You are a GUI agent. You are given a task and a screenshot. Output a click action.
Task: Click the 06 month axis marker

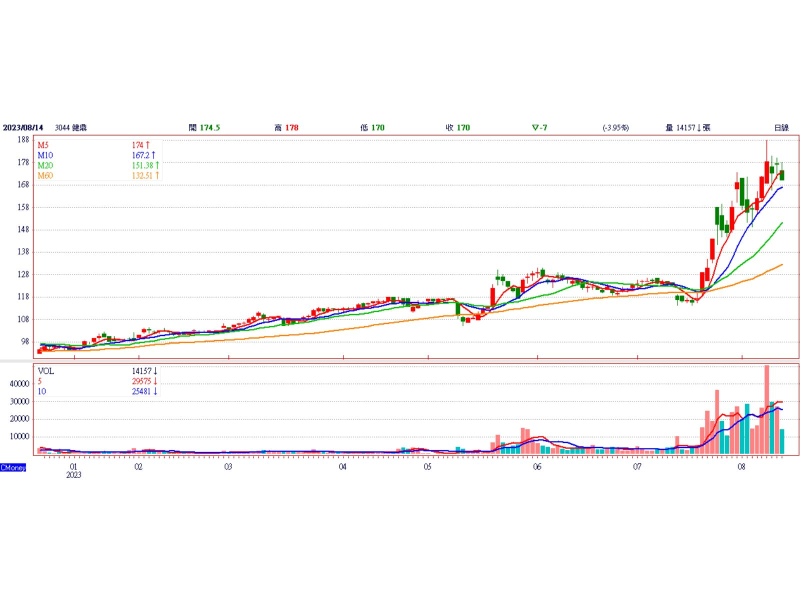537,467
